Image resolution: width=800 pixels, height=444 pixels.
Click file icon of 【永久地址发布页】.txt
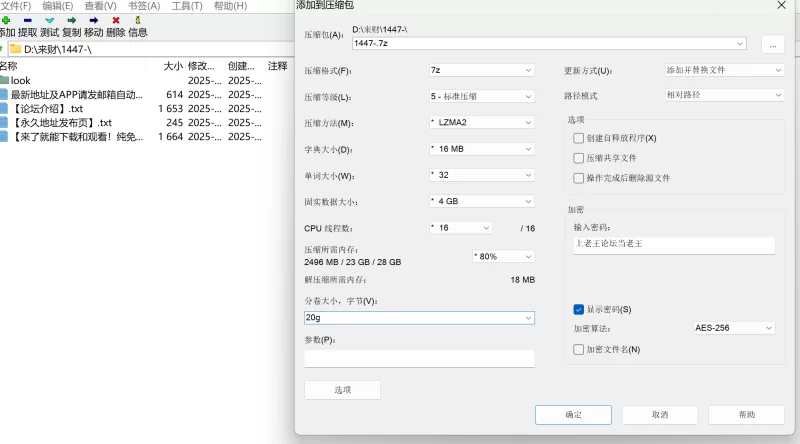click(x=4, y=122)
